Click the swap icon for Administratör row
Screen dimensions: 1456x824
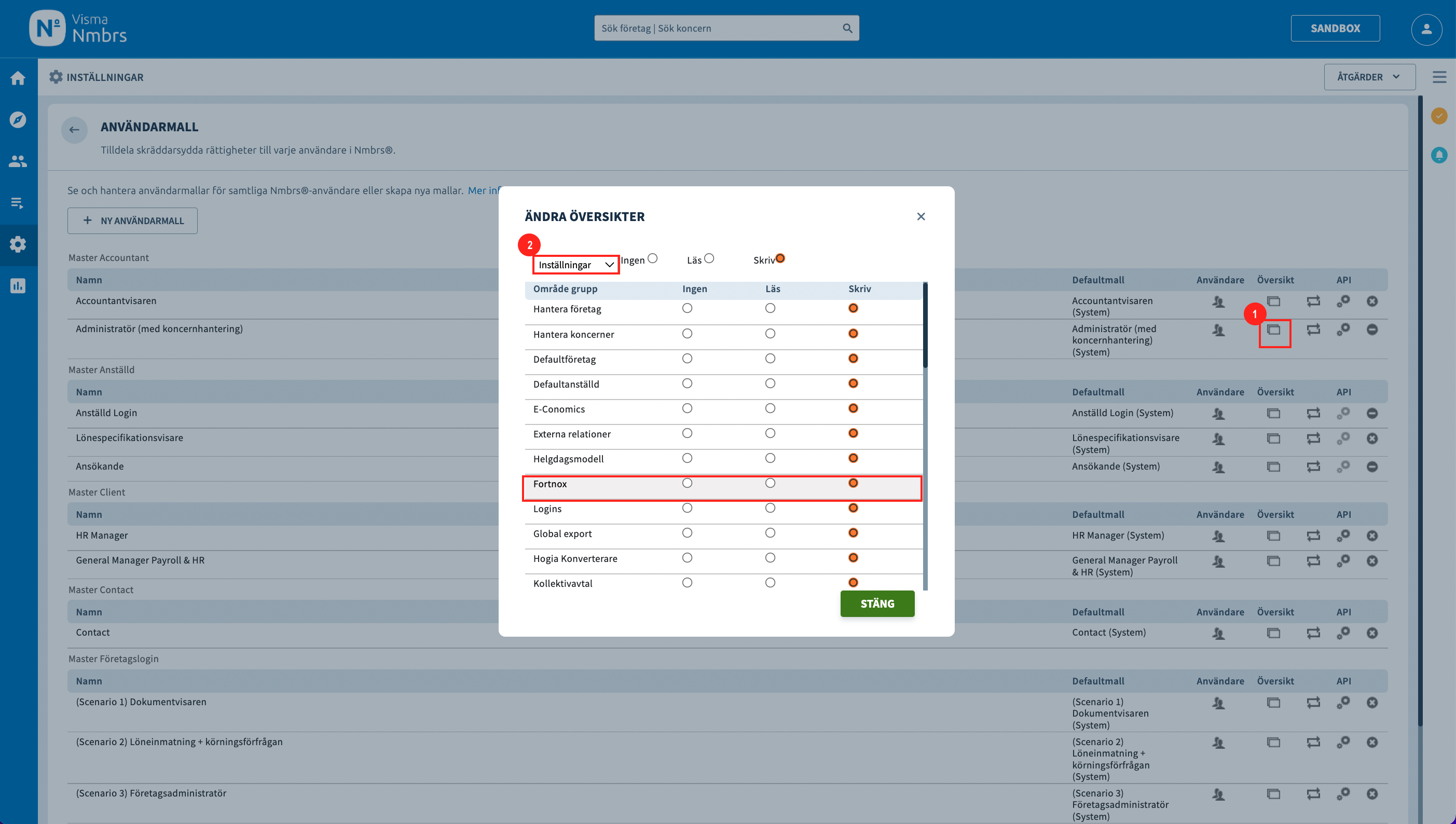1313,329
